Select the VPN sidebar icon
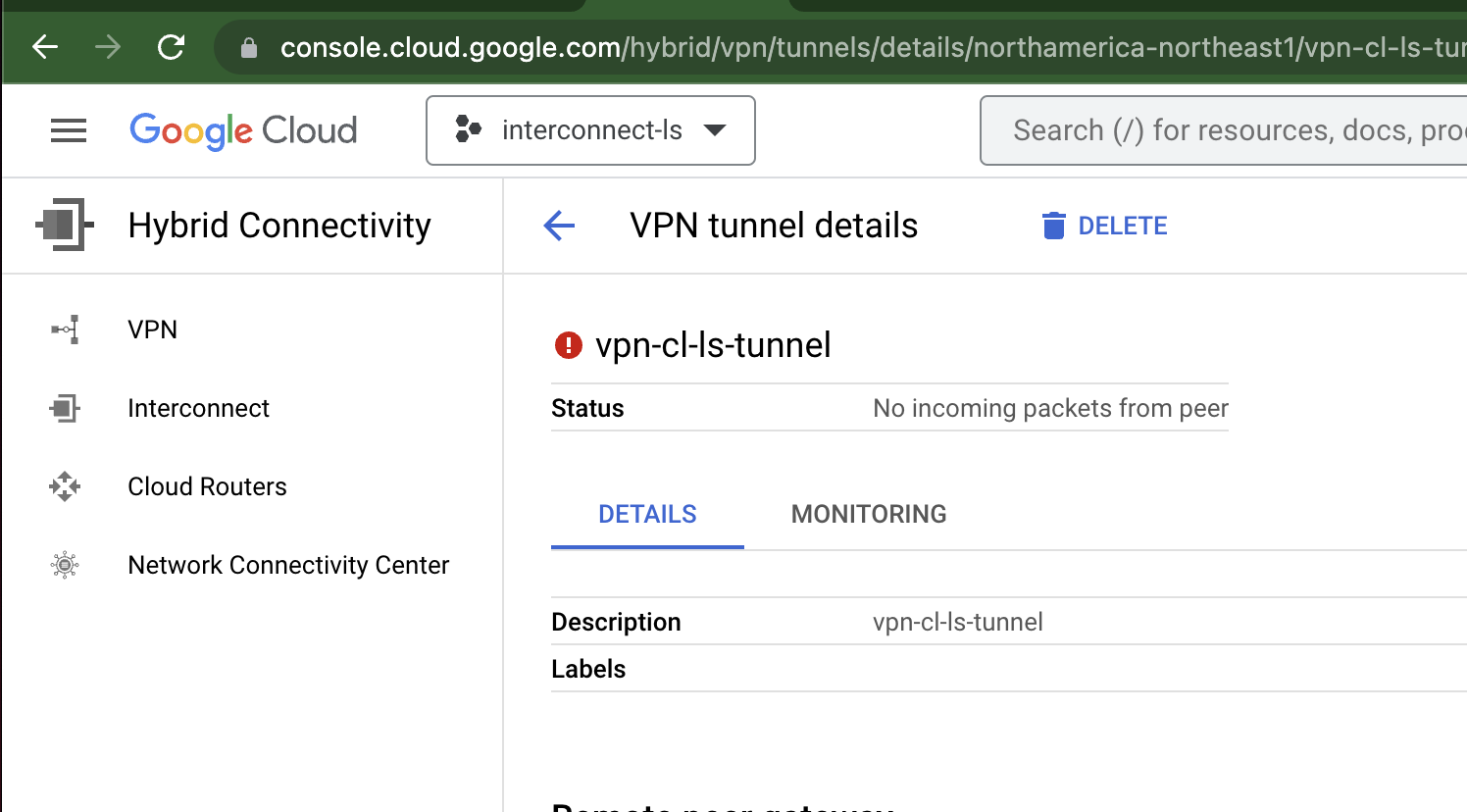 pos(63,330)
